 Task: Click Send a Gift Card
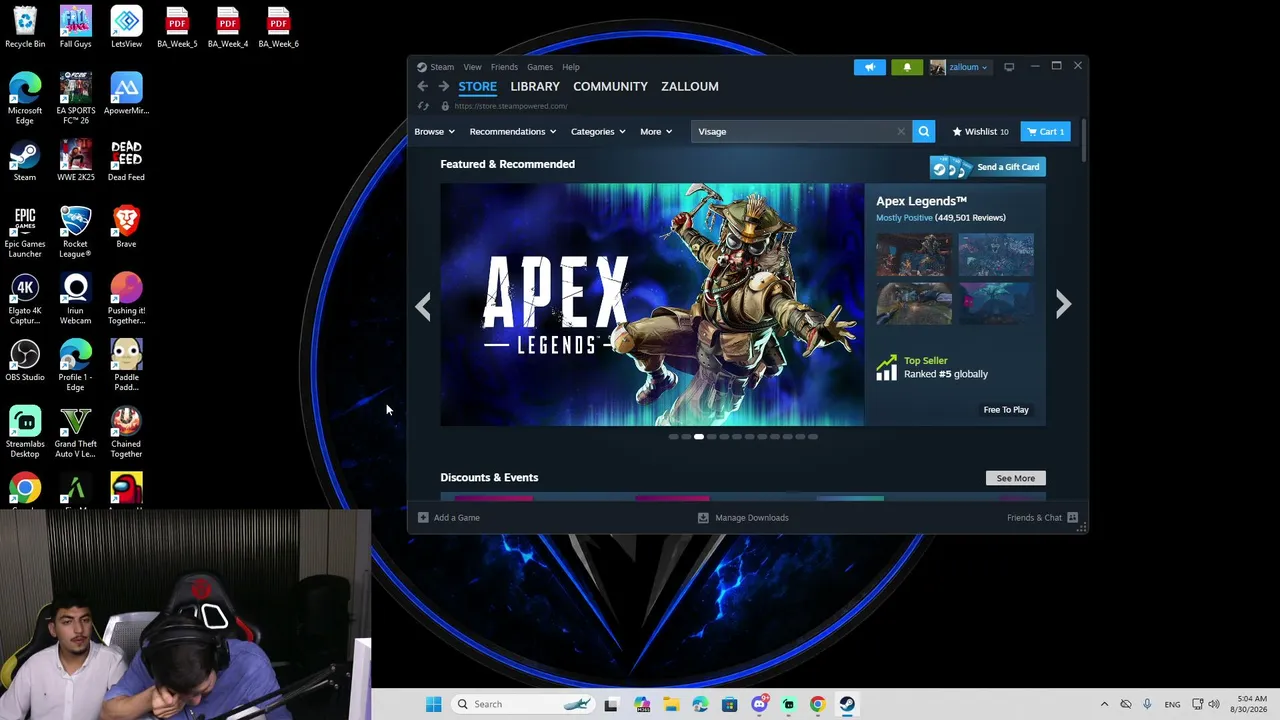[x=988, y=167]
